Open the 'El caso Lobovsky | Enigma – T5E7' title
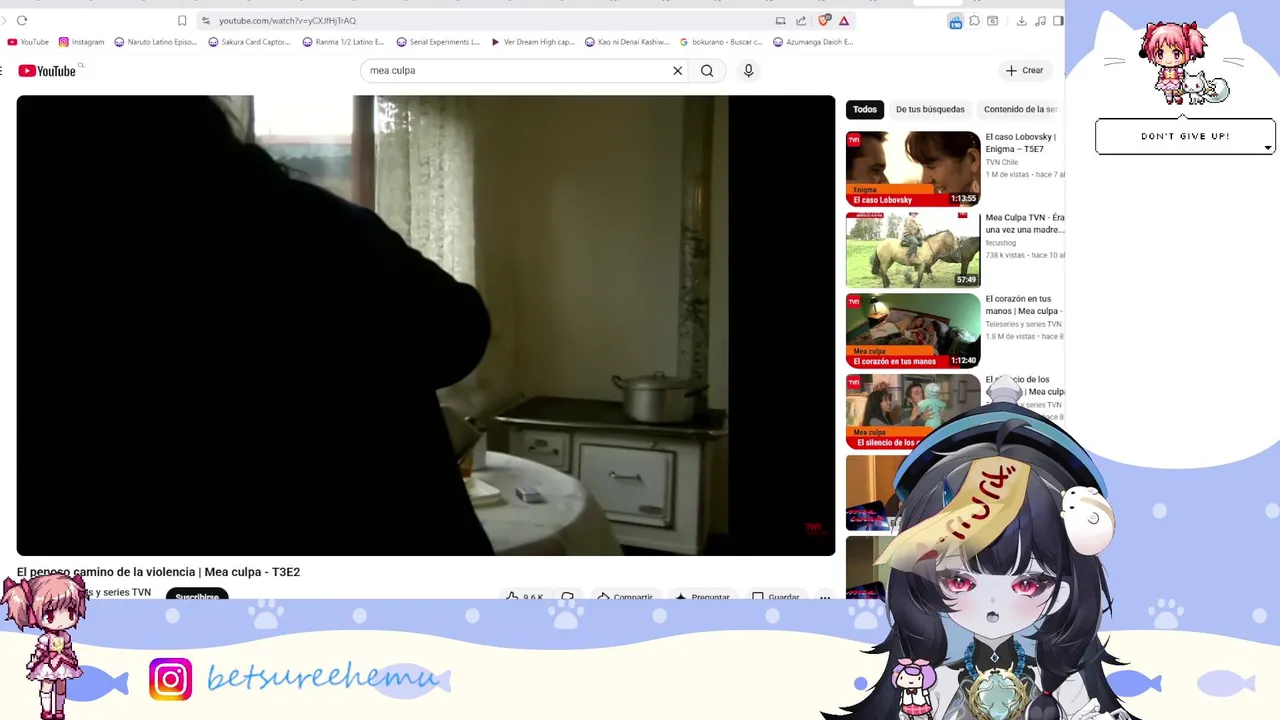Screen dimensions: 1280x720 [1021, 143]
